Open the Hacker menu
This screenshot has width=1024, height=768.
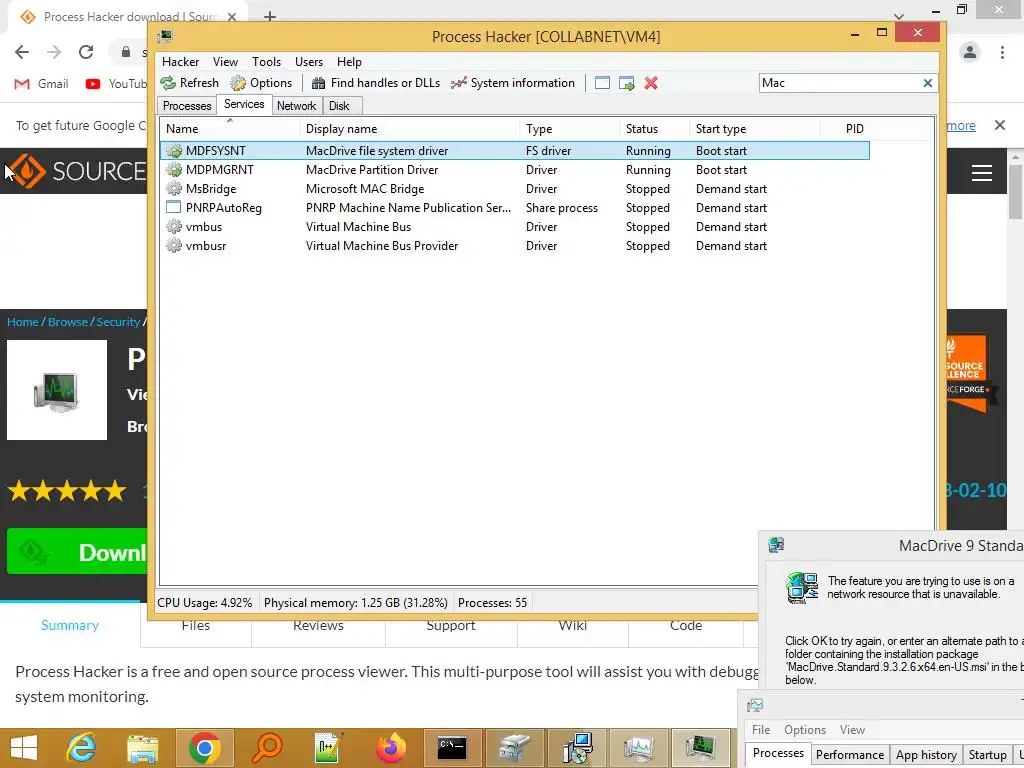click(x=180, y=61)
